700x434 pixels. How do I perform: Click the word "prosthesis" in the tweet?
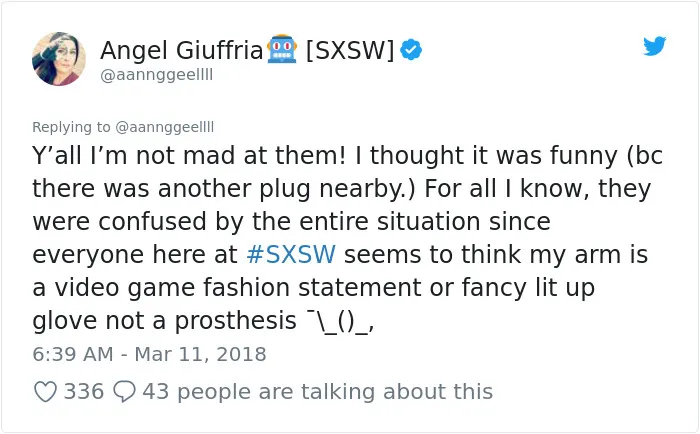tap(235, 321)
